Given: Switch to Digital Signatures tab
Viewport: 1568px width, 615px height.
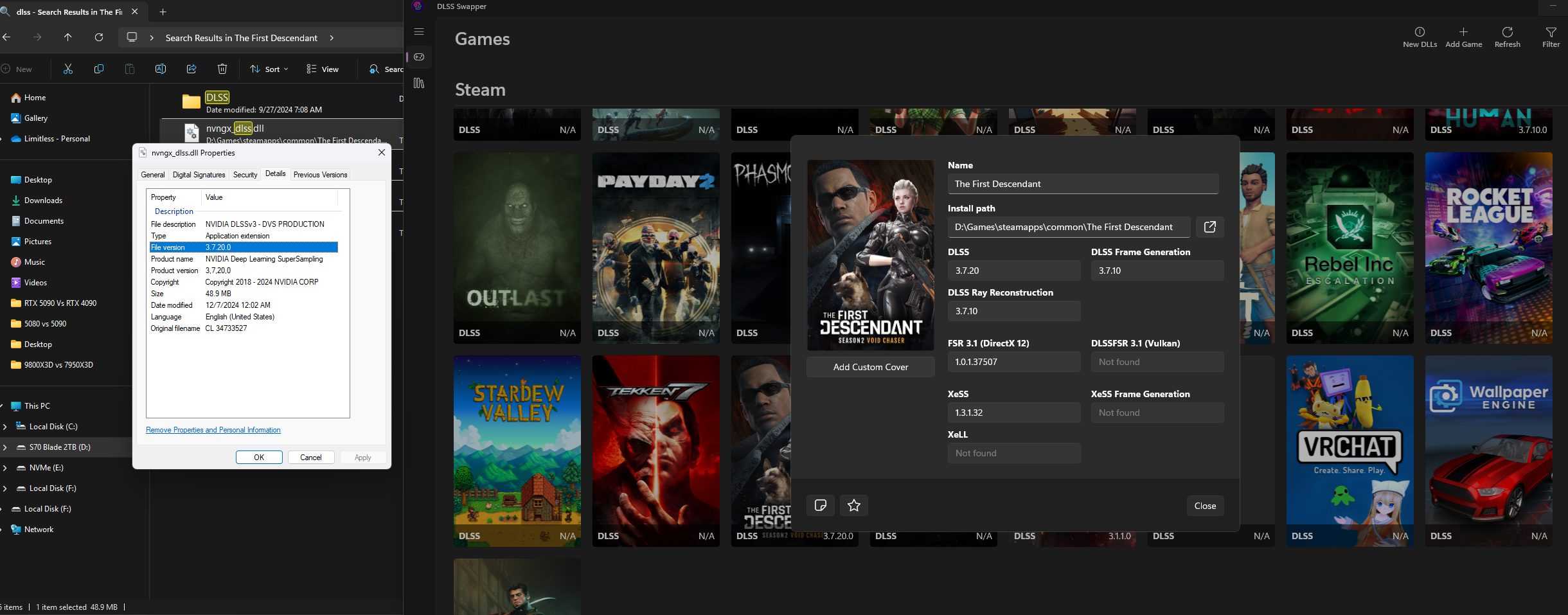Looking at the screenshot, I should 199,175.
